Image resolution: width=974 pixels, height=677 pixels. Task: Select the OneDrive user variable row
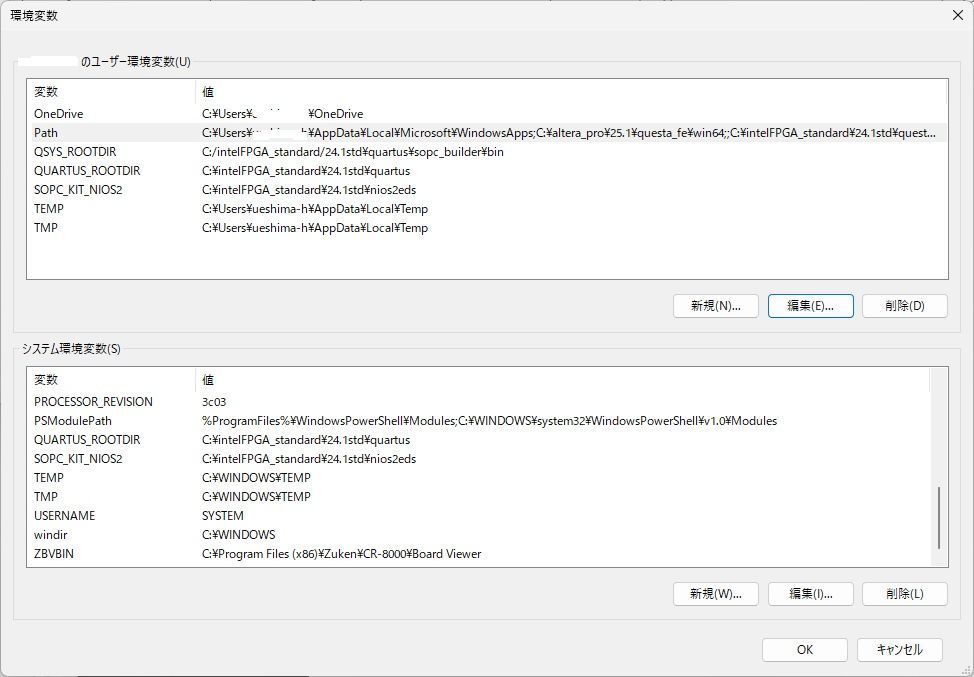pyautogui.click(x=487, y=114)
